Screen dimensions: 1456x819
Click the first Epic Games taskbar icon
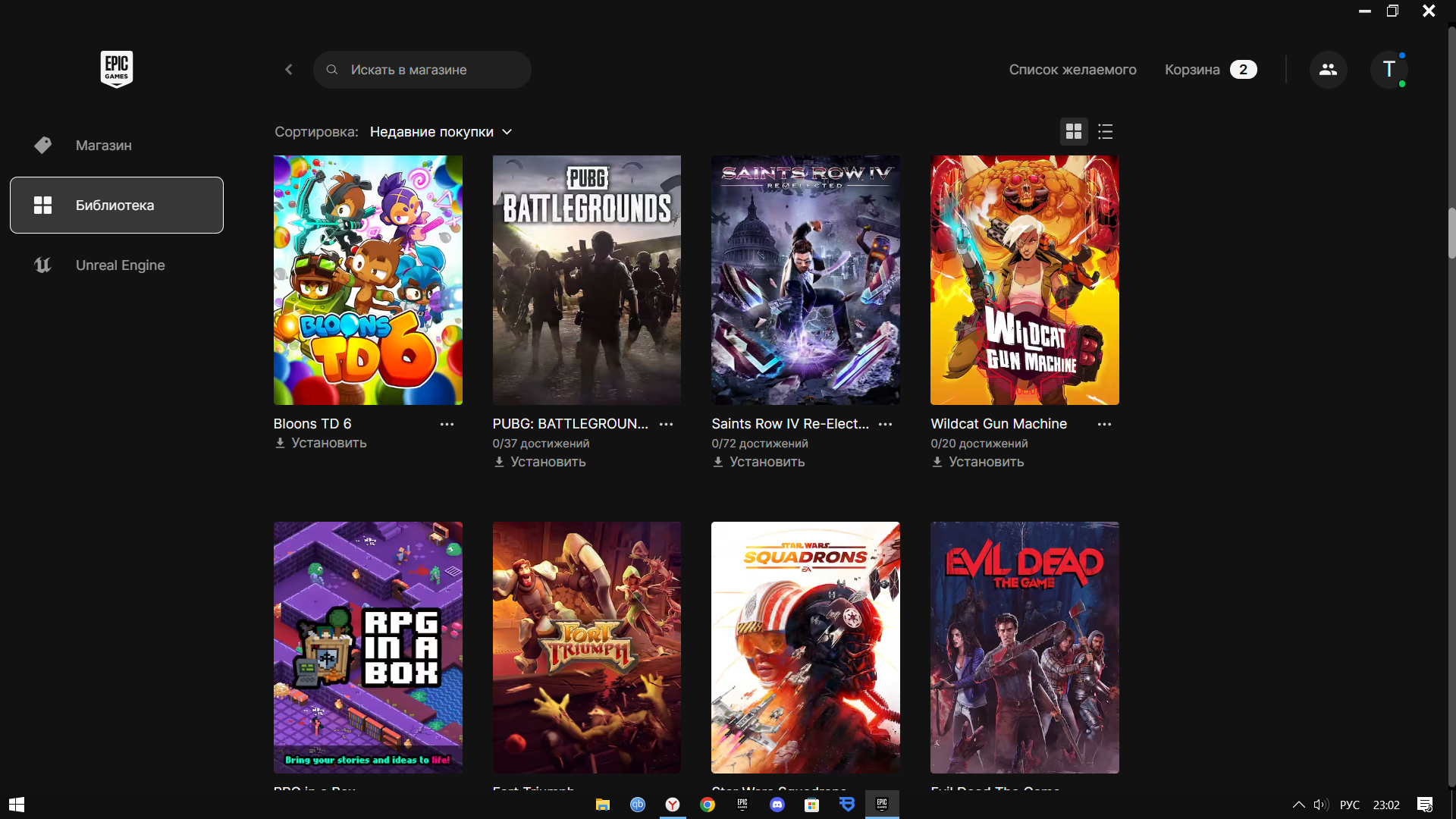point(742,805)
